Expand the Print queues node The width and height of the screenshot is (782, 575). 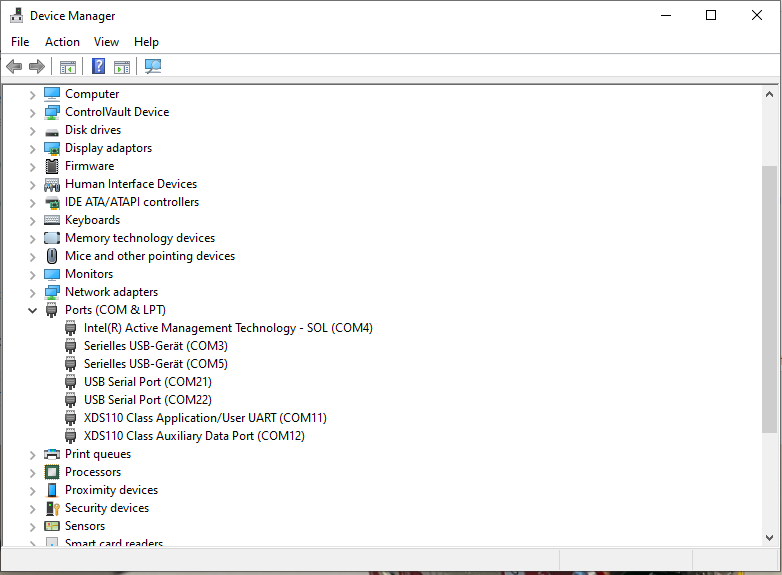[x=32, y=454]
